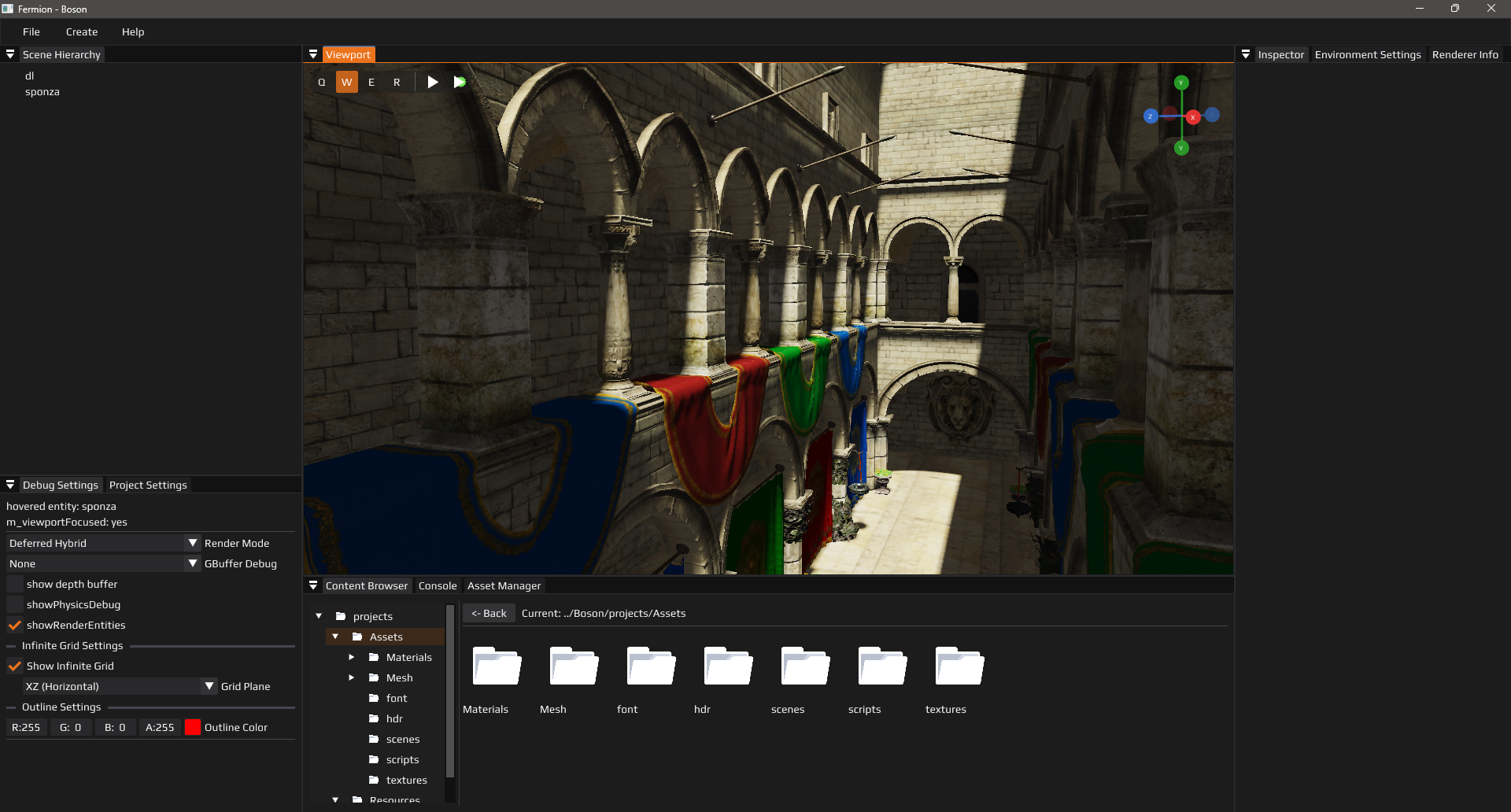Select the R scale gizmo tool
1511x812 pixels.
pyautogui.click(x=397, y=82)
